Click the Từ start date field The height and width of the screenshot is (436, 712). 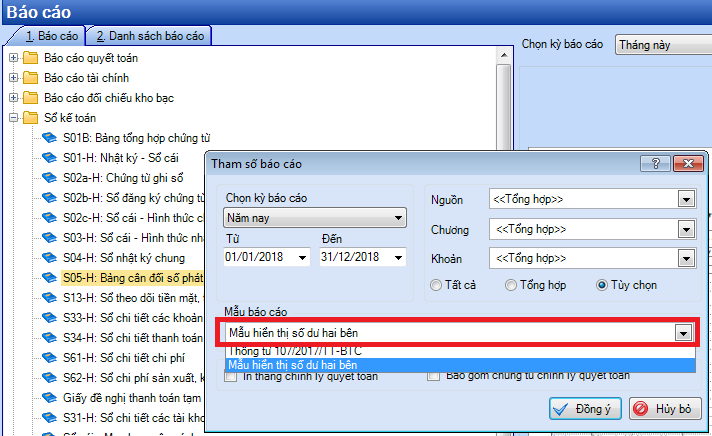pyautogui.click(x=266, y=258)
